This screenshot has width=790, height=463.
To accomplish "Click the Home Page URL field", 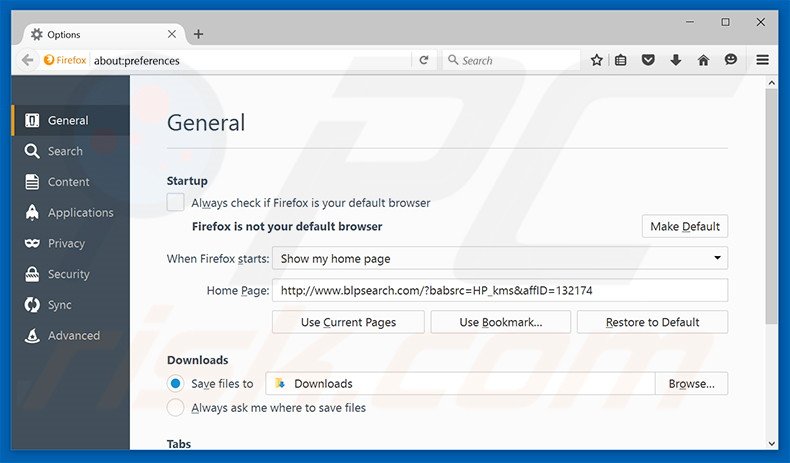I will 500,290.
